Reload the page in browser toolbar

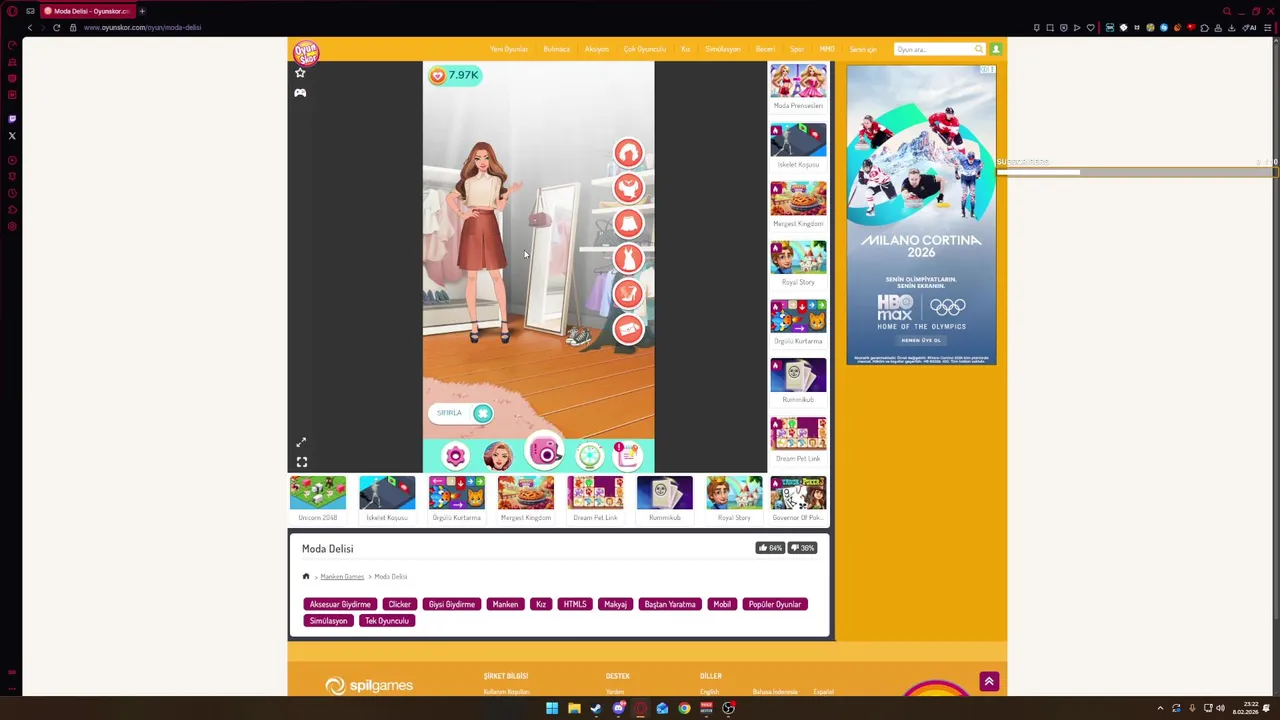click(56, 27)
